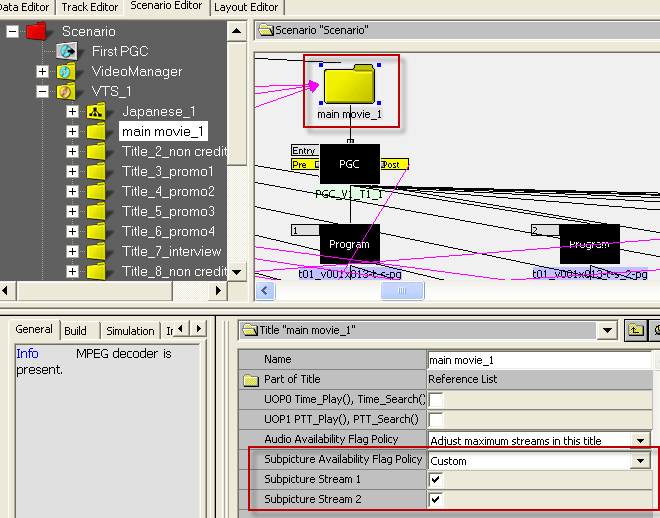660x518 pixels.
Task: Open Subpicture Availability Flag Policy dropdown
Action: (x=639, y=461)
